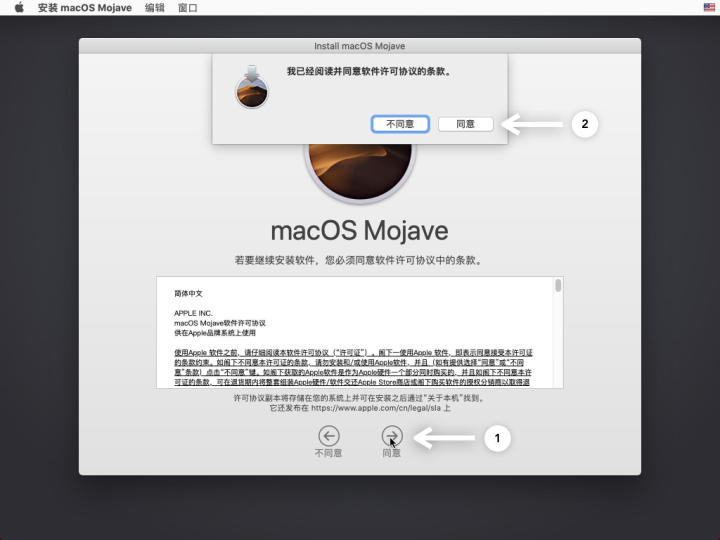The image size is (720, 540).
Task: Open the Apple menu
Action: click(x=19, y=7)
